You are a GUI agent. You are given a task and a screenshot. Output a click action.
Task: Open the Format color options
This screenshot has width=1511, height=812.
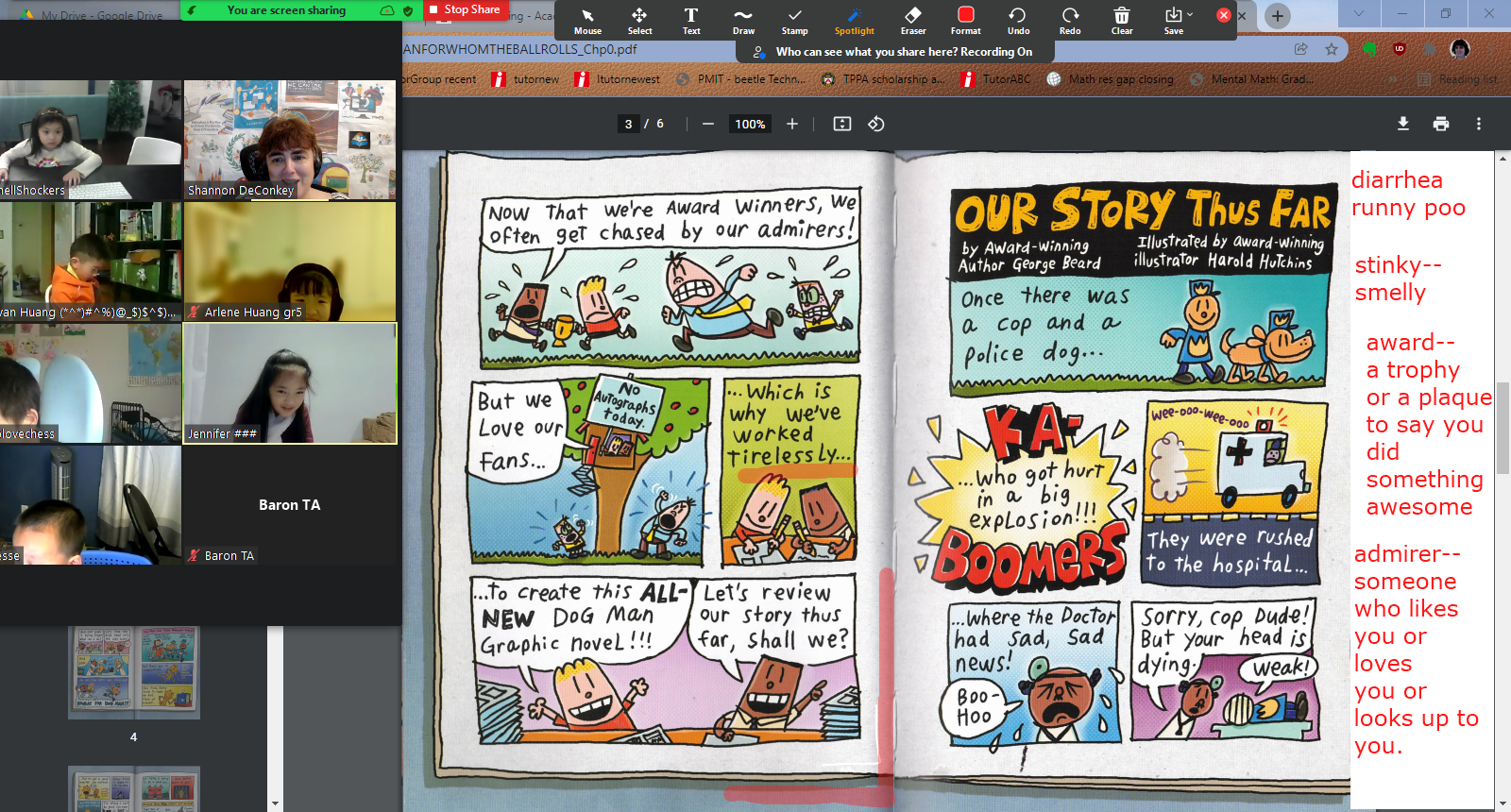pyautogui.click(x=965, y=20)
